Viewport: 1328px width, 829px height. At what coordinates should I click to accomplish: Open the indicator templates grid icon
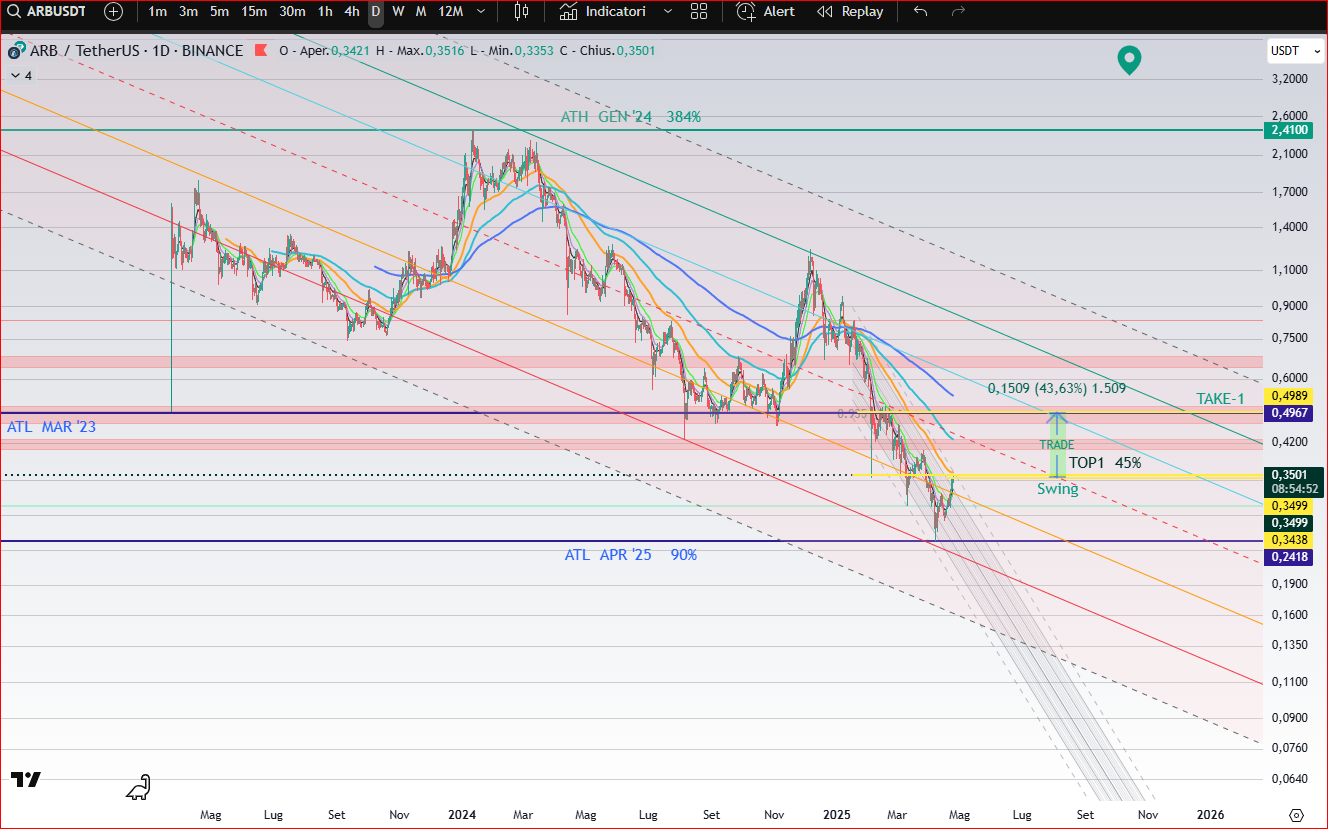click(x=699, y=12)
